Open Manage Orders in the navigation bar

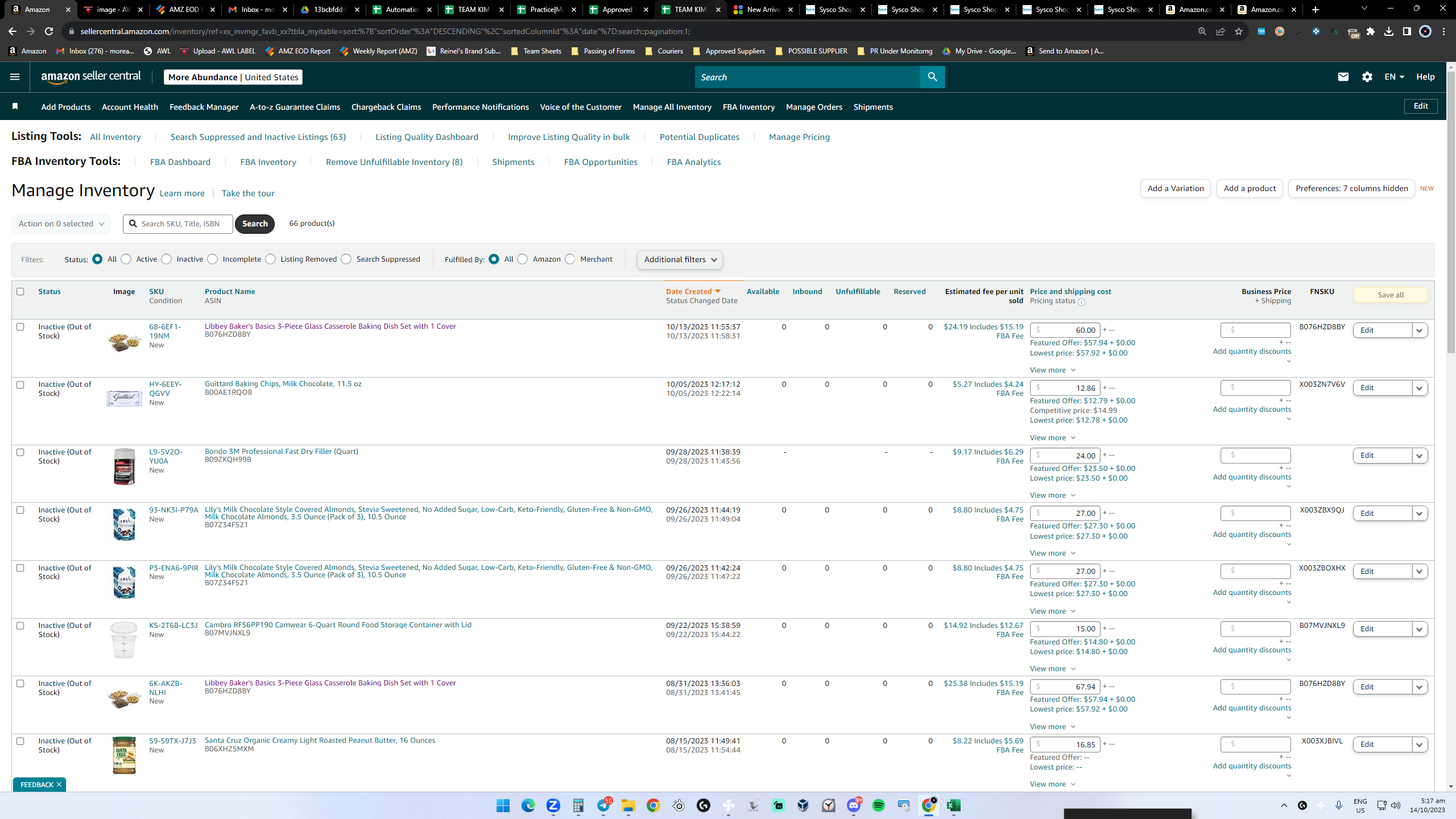click(814, 107)
